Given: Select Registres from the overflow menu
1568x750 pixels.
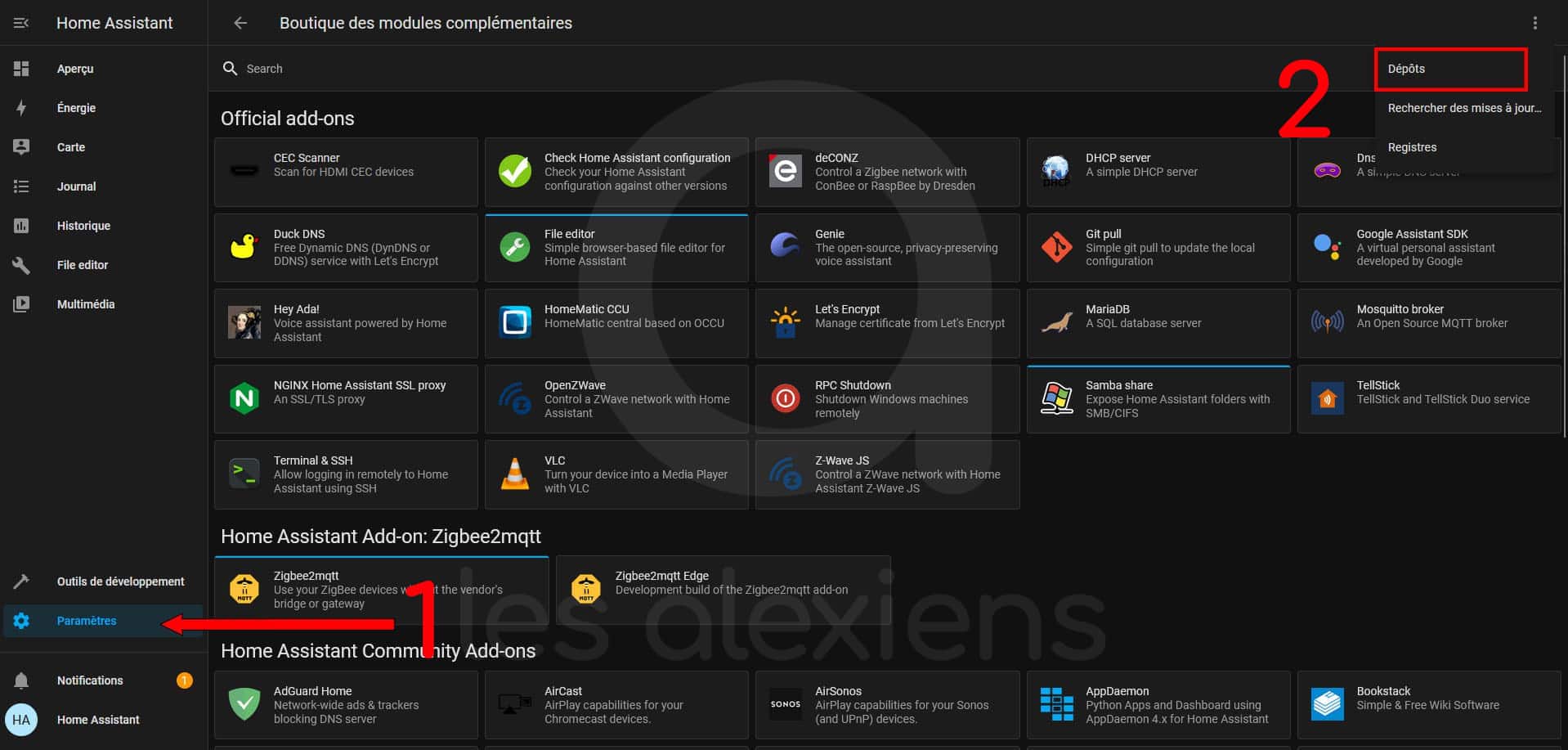Looking at the screenshot, I should coord(1464,147).
